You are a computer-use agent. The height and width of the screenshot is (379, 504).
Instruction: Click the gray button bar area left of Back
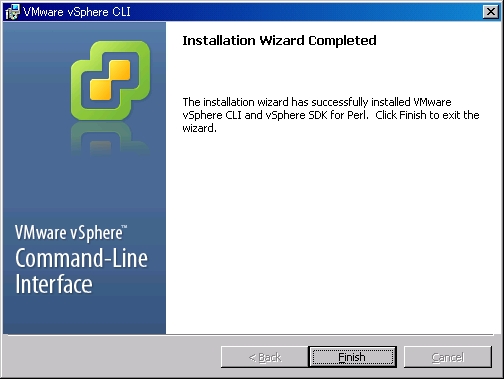112,357
